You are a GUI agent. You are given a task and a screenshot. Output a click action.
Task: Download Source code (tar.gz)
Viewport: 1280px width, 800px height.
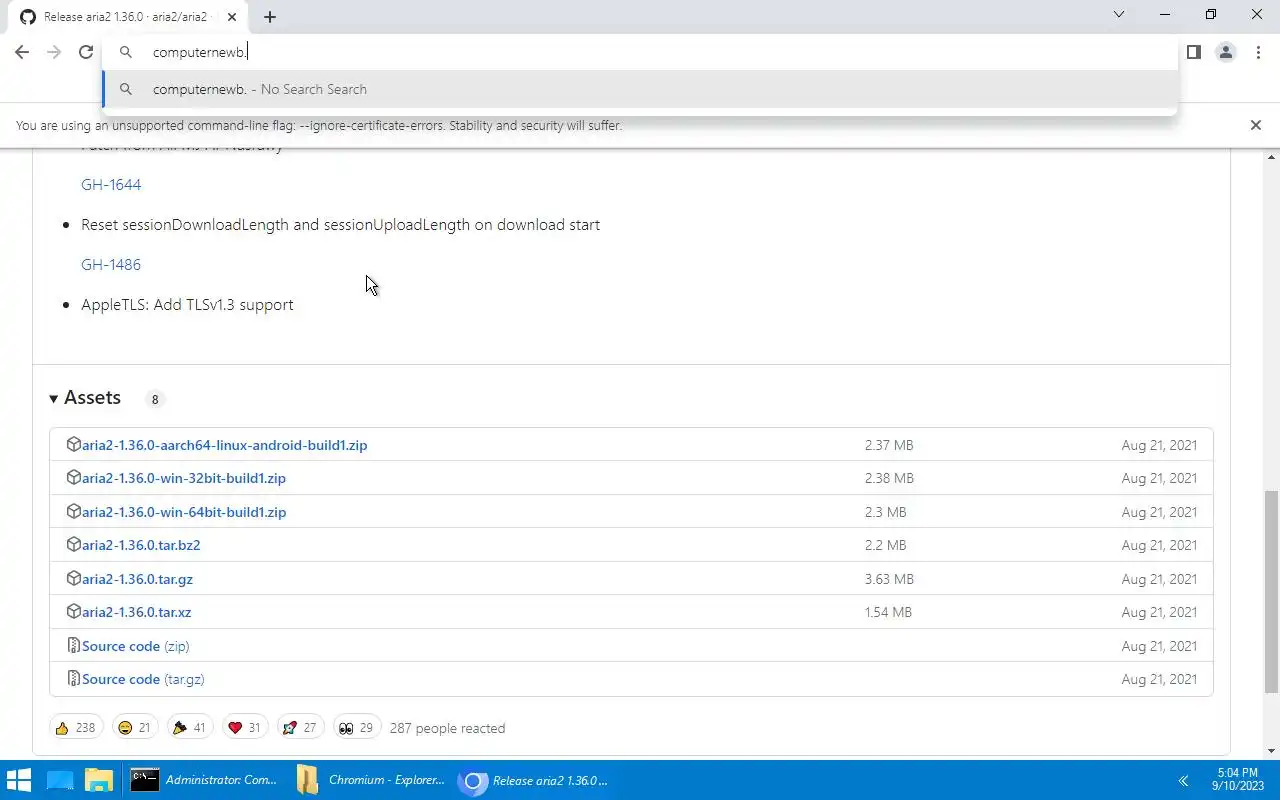[143, 679]
